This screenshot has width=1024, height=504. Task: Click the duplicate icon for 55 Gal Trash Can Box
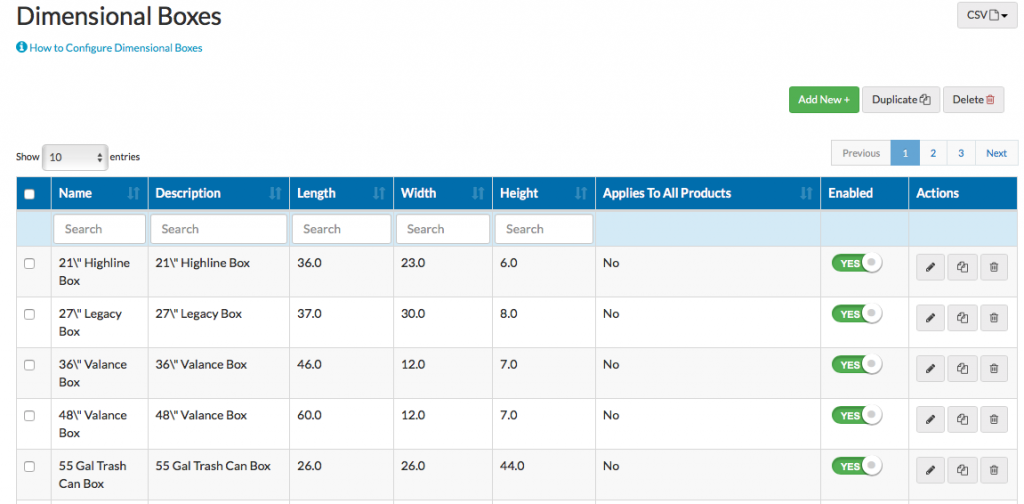pyautogui.click(x=962, y=470)
